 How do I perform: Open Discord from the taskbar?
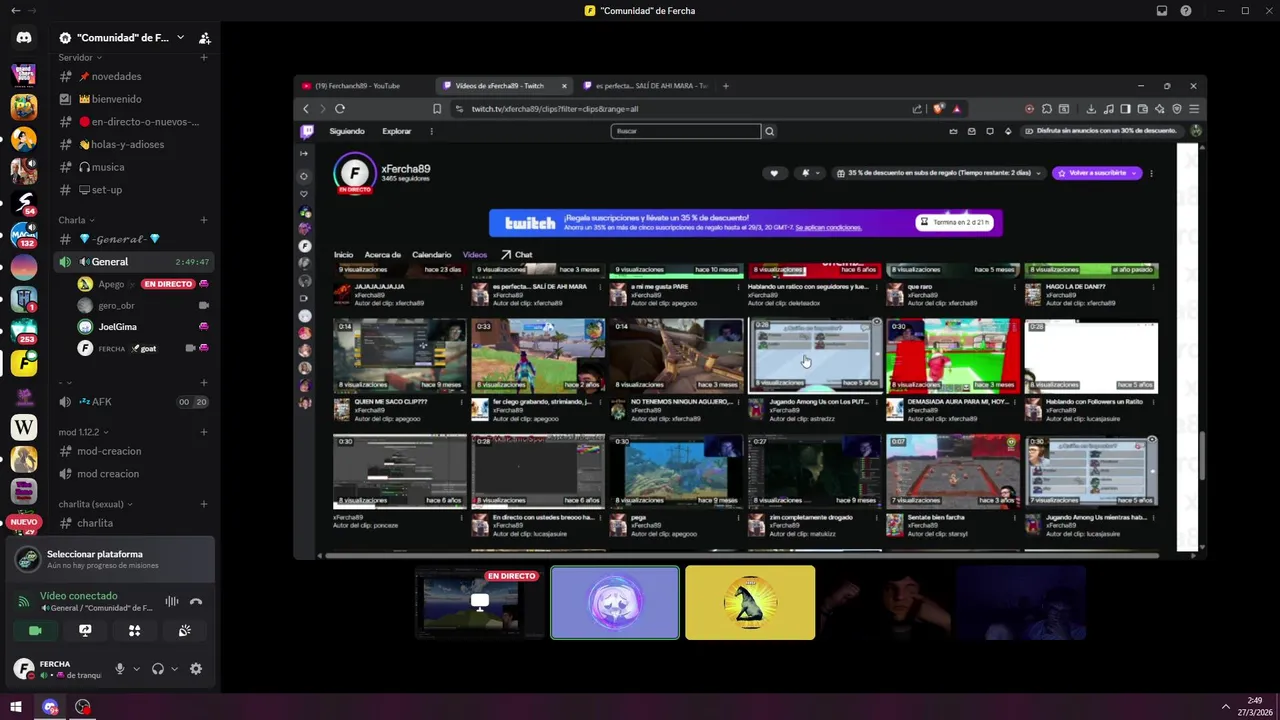50,707
